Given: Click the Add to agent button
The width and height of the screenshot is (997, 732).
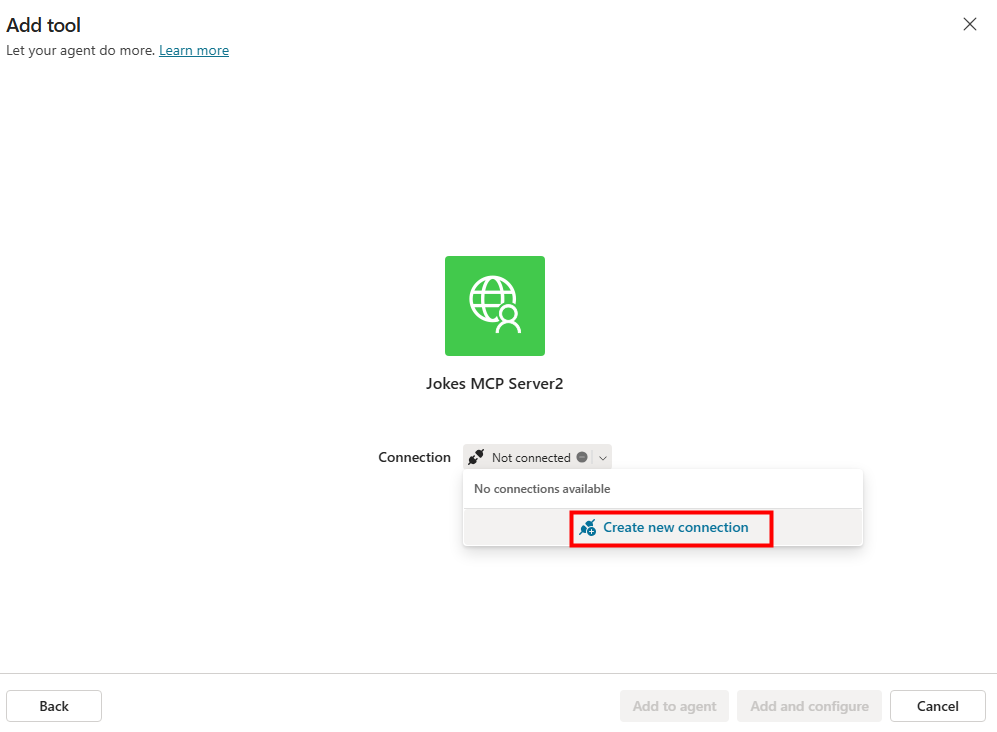Looking at the screenshot, I should [674, 706].
